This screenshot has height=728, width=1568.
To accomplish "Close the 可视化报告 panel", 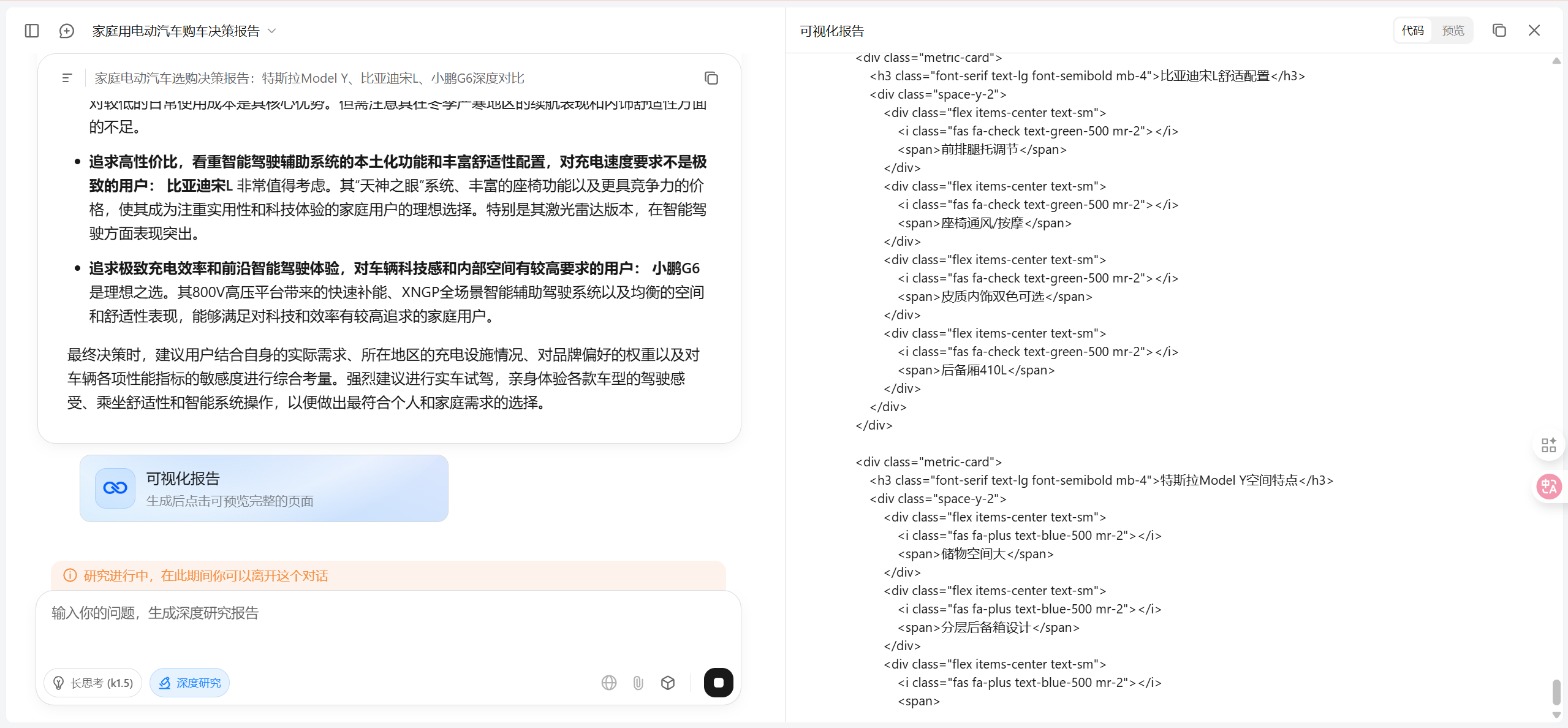I will 1534,31.
